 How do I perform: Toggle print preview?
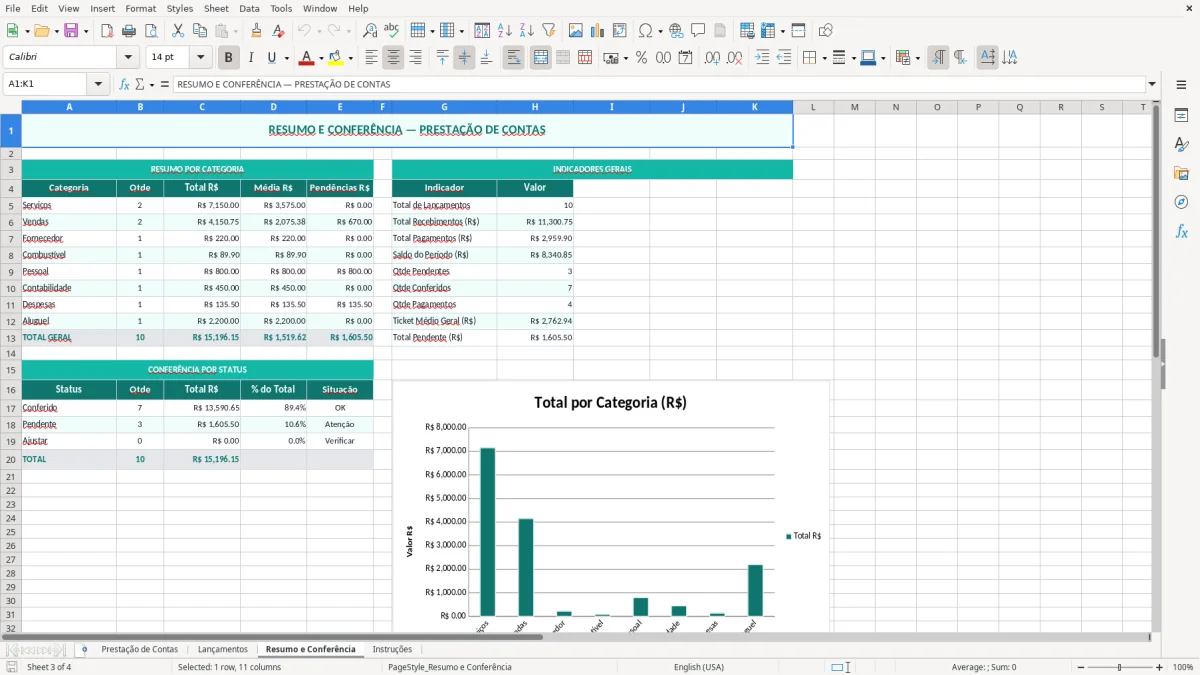tap(151, 31)
